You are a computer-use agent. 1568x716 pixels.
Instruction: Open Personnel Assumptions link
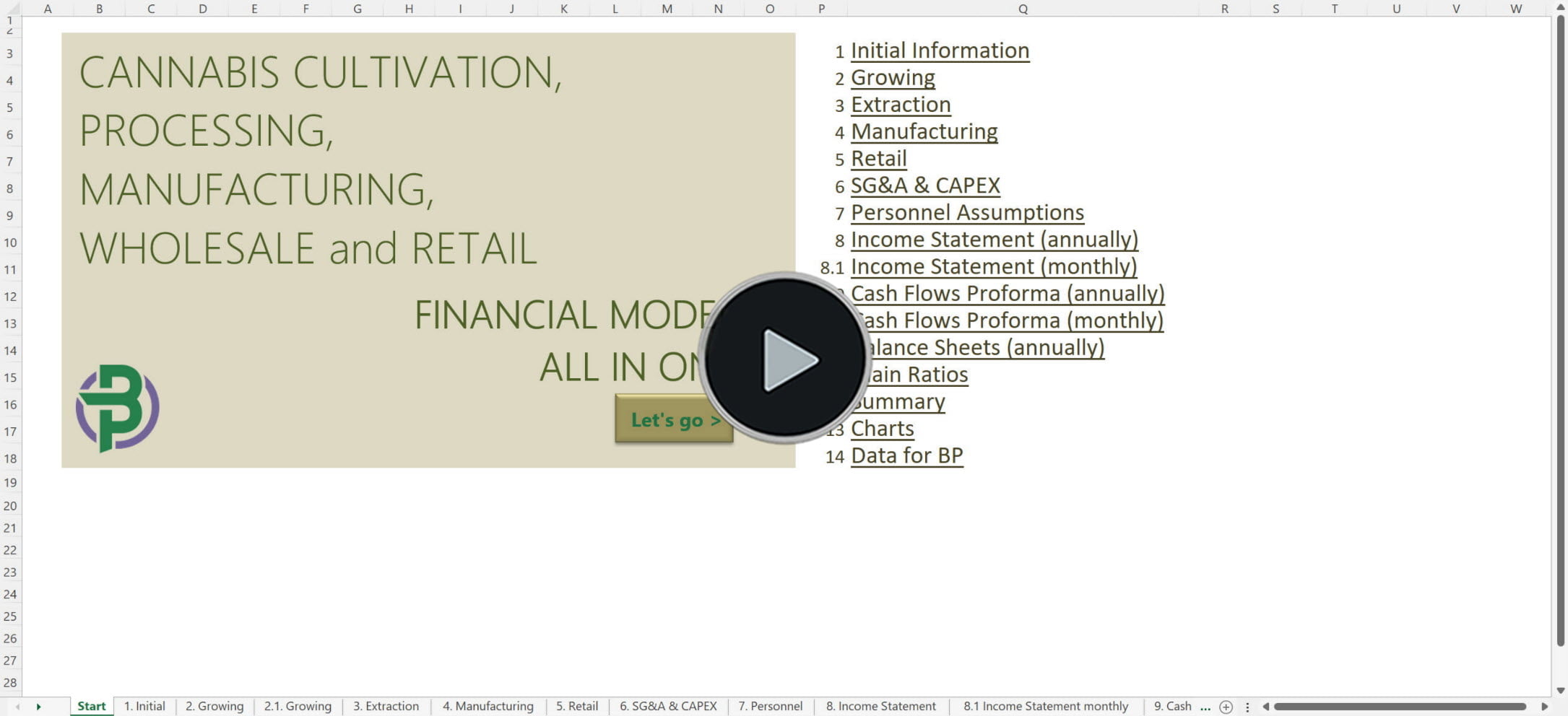[967, 213]
